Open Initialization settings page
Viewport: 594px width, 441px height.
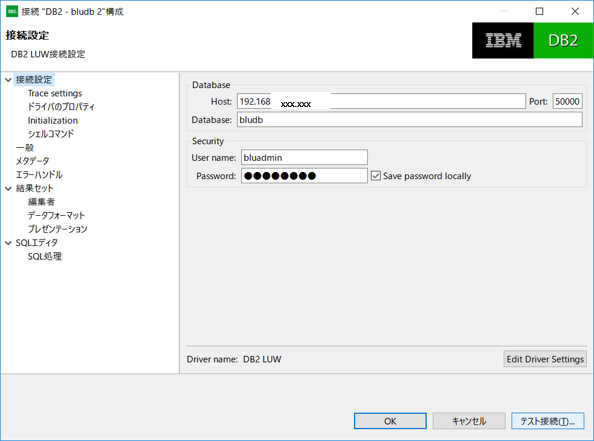53,120
